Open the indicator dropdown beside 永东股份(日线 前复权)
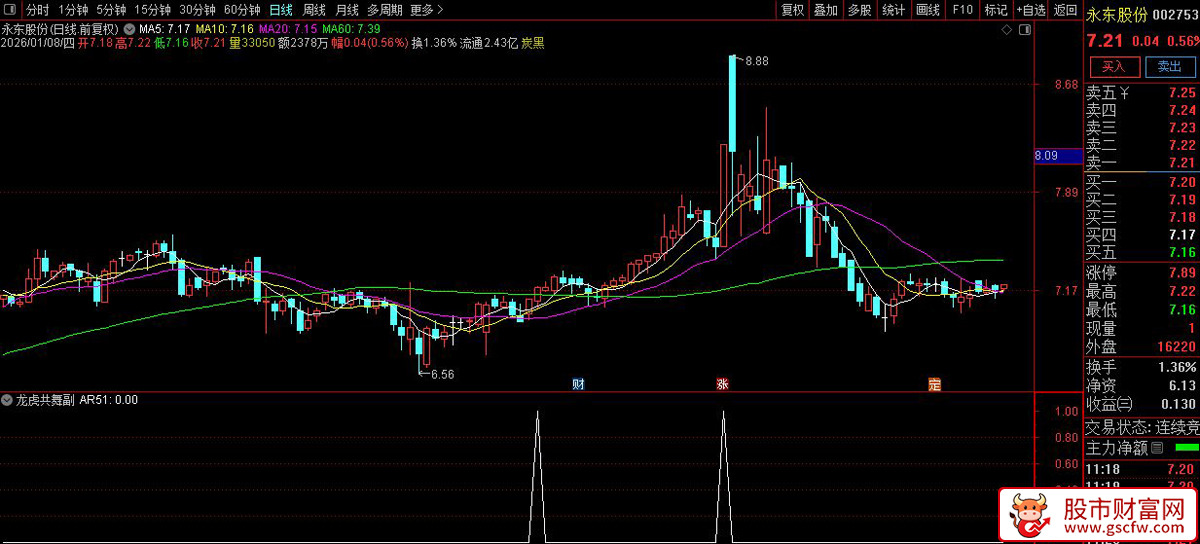Screen dimensions: 1200x544 pyautogui.click(x=128, y=29)
